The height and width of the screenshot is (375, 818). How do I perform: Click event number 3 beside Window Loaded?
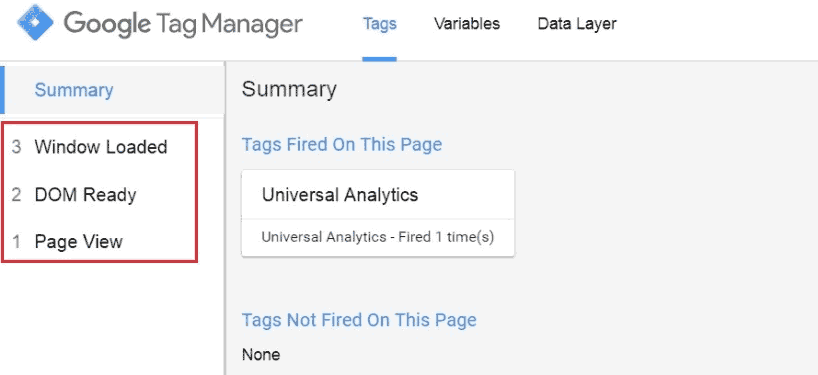[16, 148]
